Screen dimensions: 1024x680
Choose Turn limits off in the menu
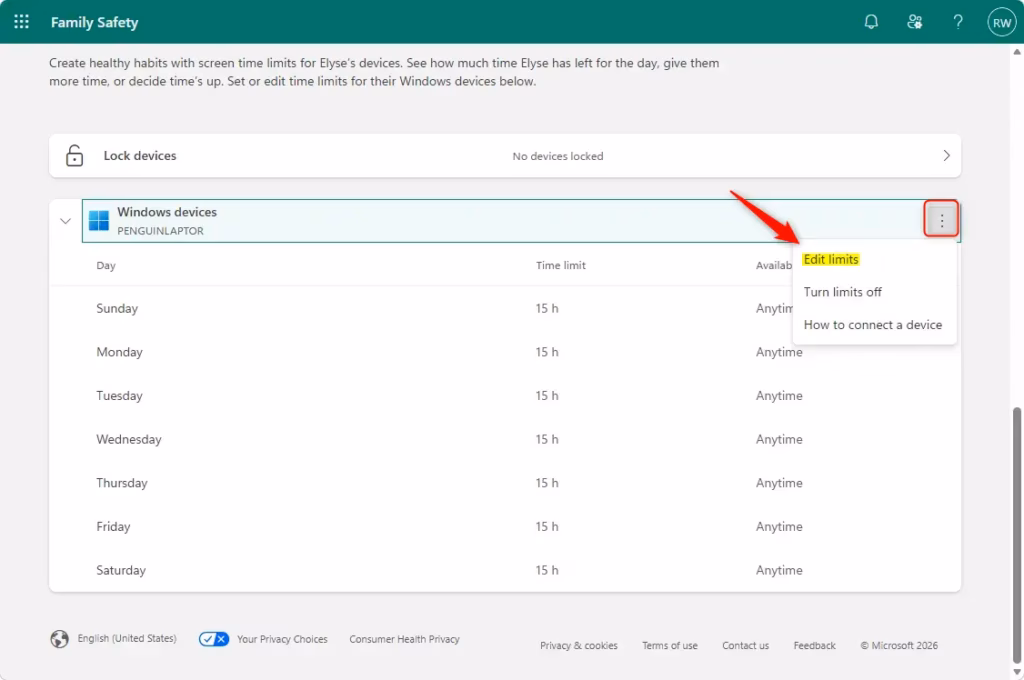[842, 292]
